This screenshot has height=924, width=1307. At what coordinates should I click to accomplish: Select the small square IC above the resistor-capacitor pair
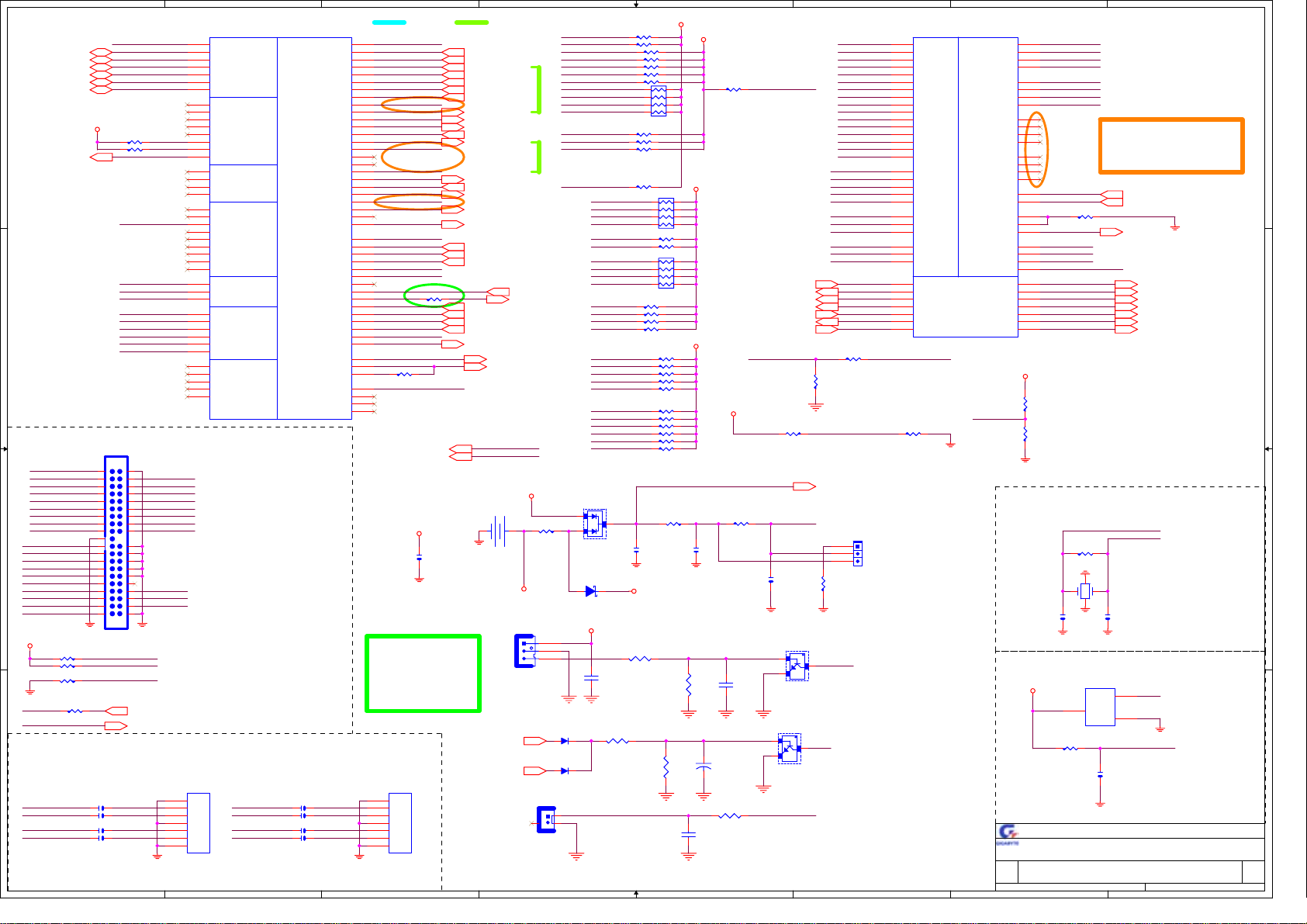tap(1100, 707)
